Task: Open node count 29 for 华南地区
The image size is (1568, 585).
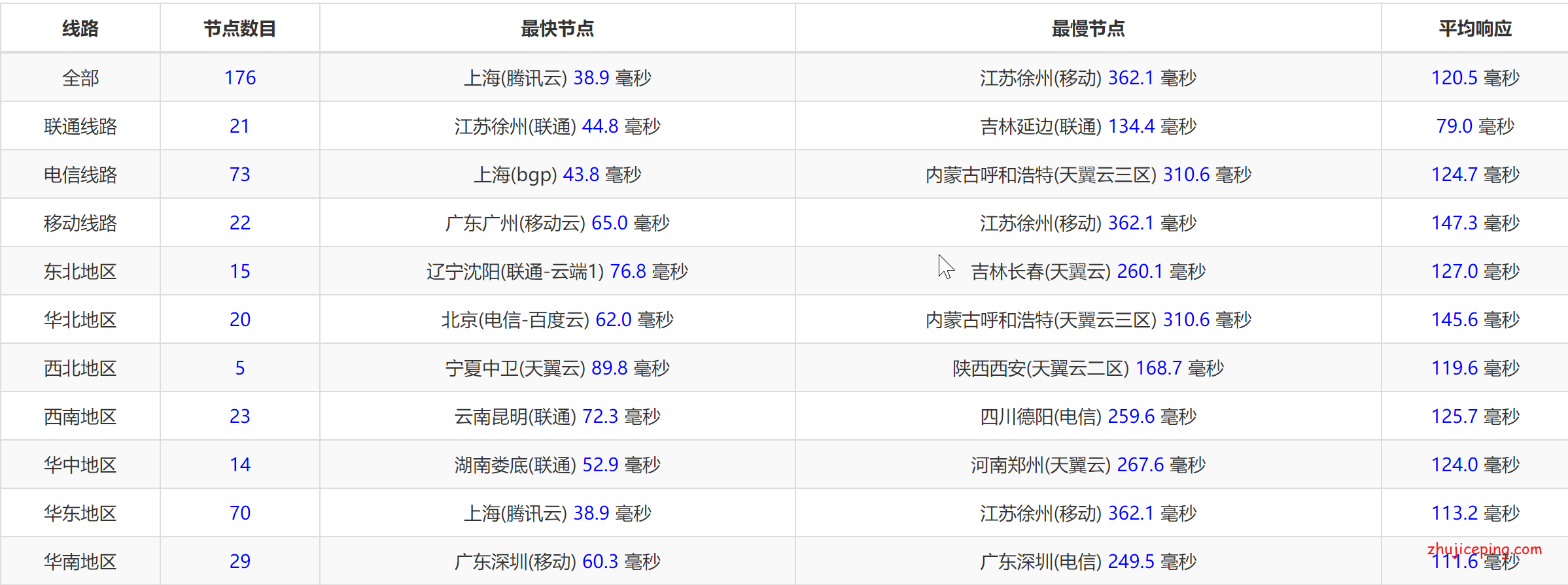Action: coord(240,561)
